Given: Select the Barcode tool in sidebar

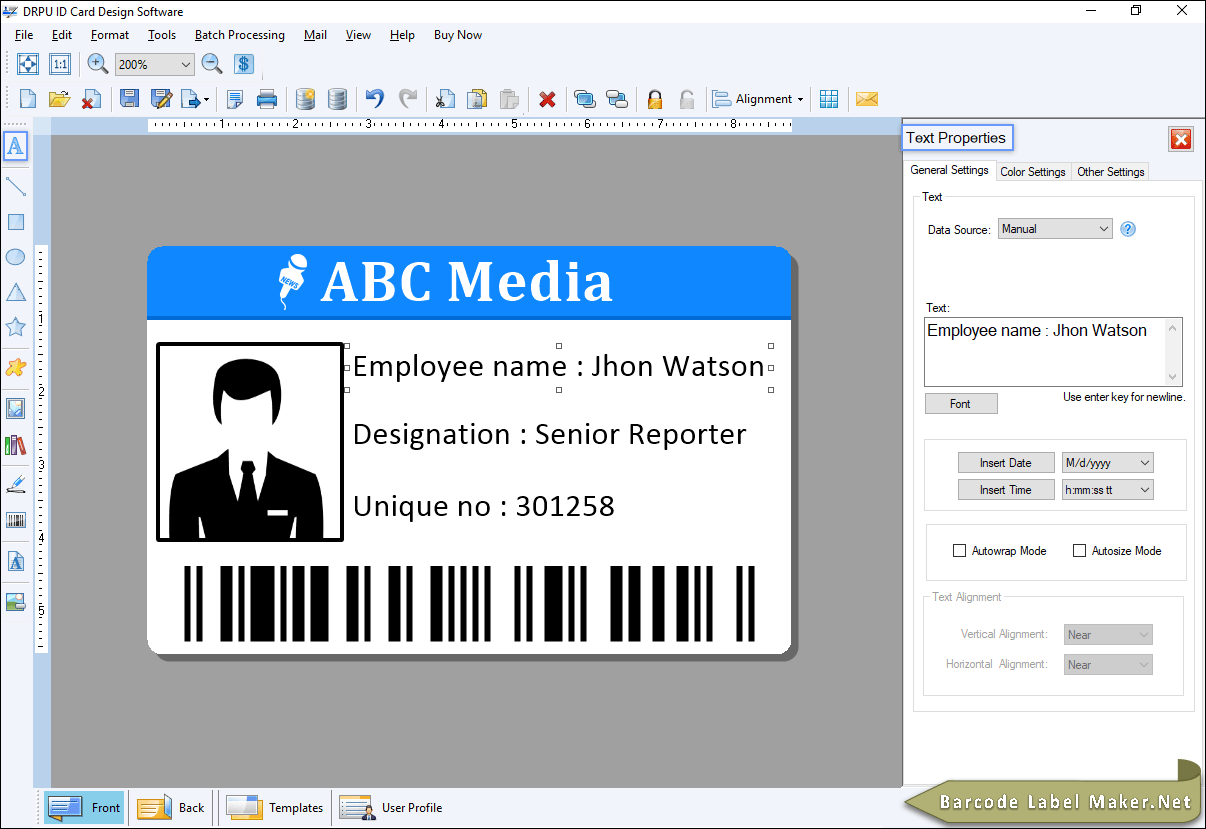Looking at the screenshot, I should pos(16,520).
